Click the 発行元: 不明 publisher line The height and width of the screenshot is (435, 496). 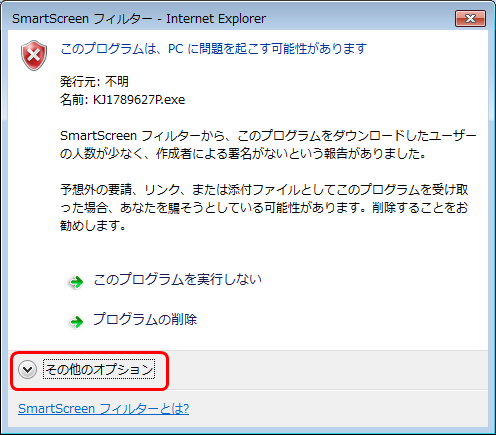[94, 81]
